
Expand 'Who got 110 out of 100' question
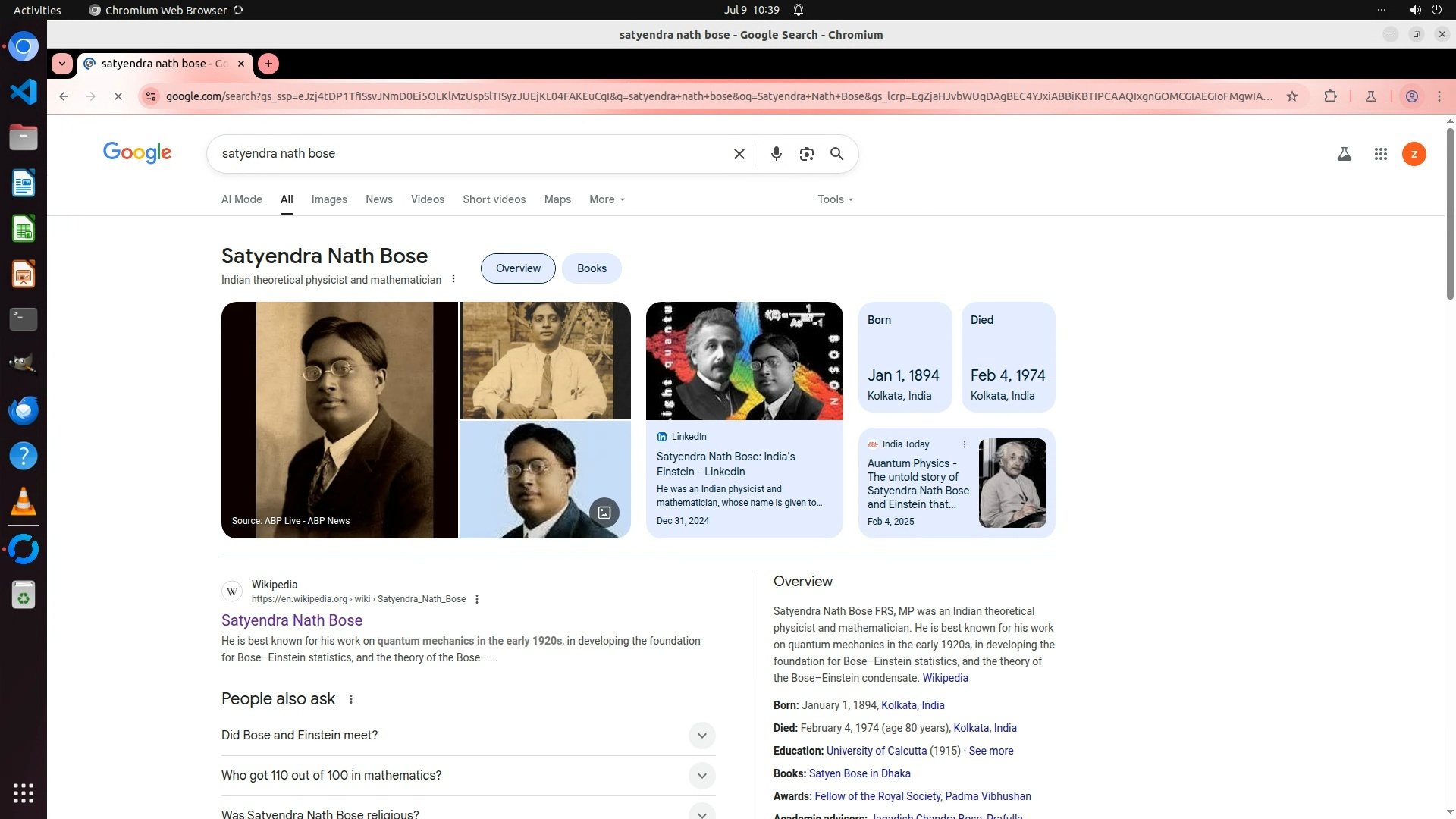click(701, 776)
